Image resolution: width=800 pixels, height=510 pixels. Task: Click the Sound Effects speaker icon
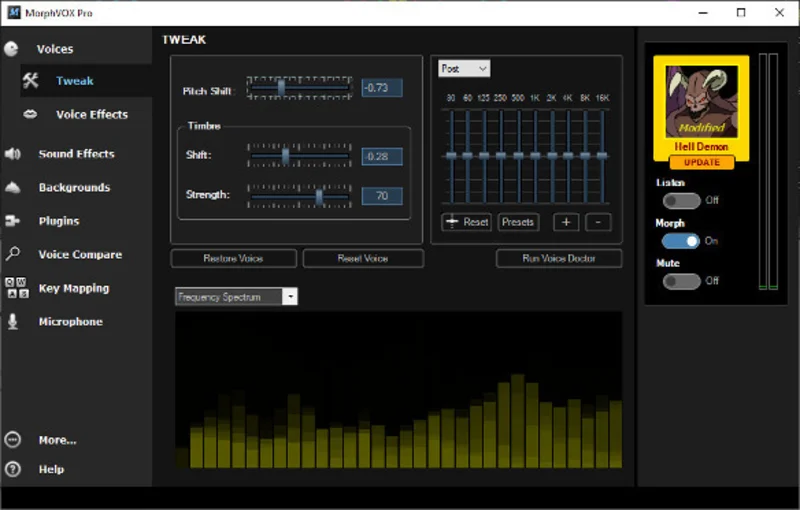coord(13,154)
